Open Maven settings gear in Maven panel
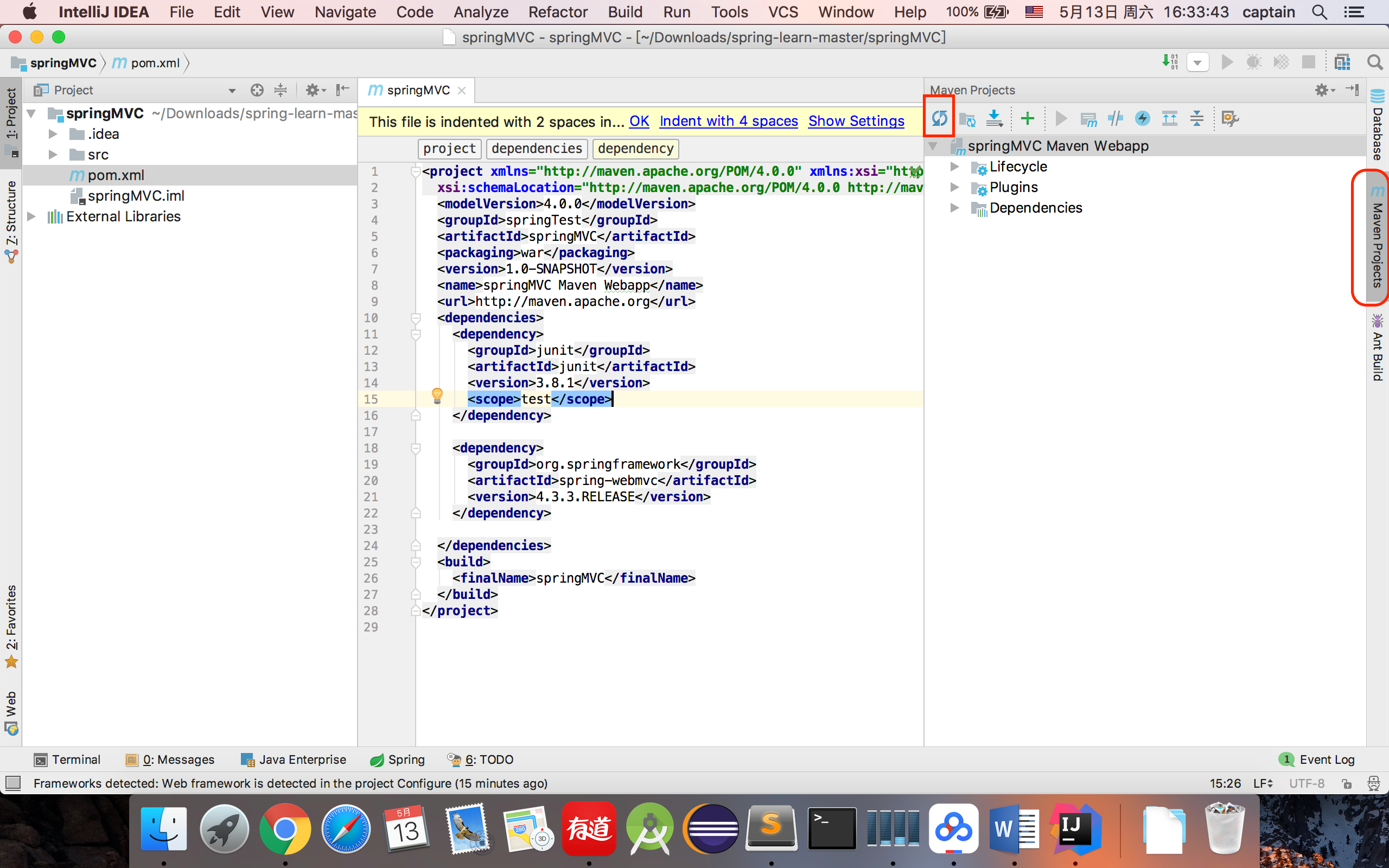 [x=1322, y=90]
